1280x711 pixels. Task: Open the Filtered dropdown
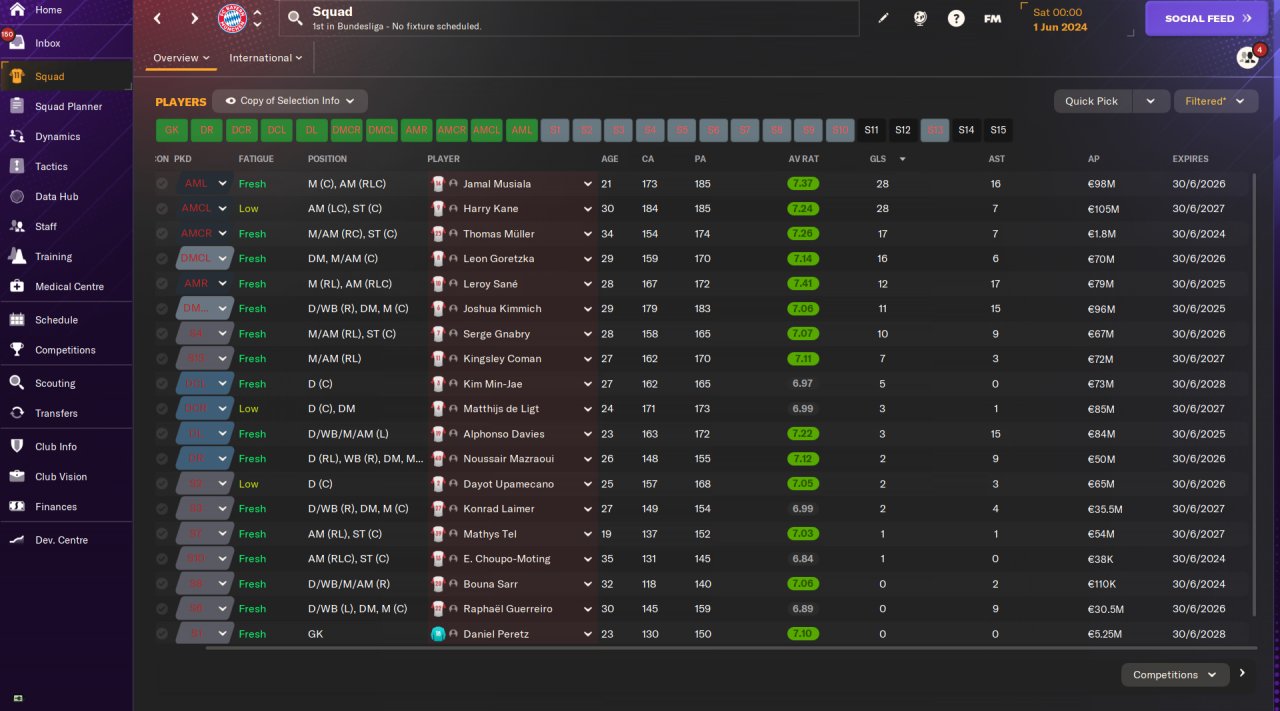click(1216, 101)
